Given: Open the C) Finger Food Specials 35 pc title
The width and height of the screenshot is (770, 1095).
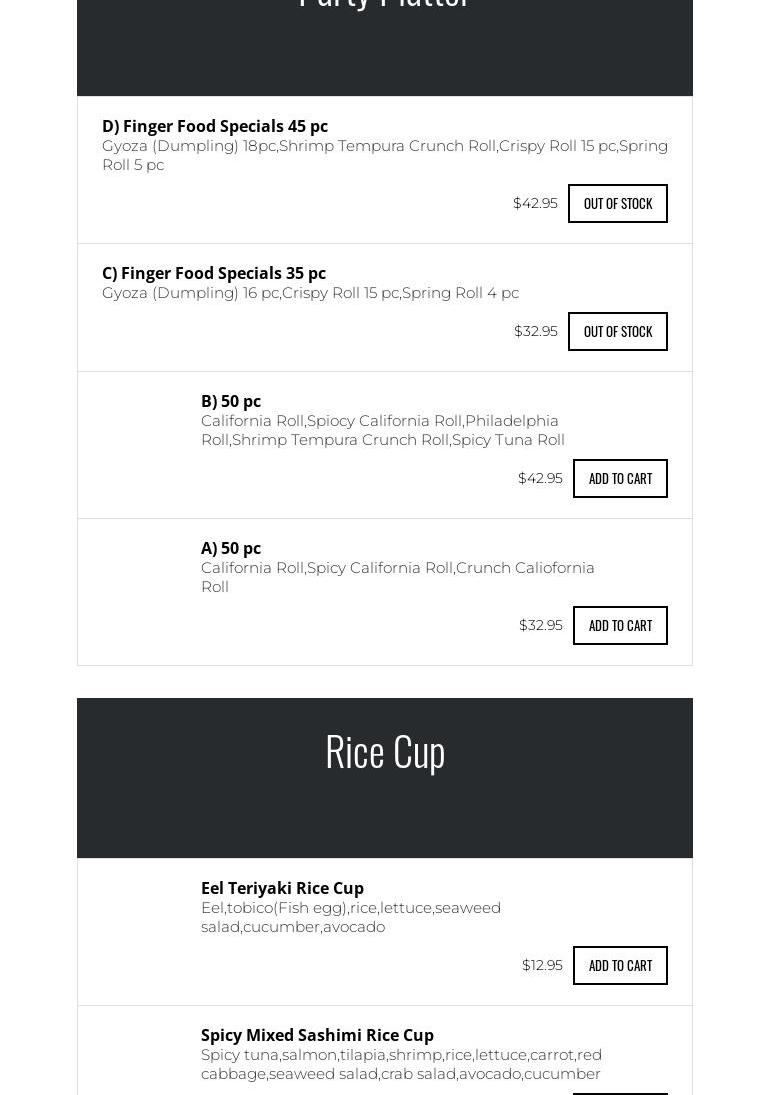Looking at the screenshot, I should 214,273.
